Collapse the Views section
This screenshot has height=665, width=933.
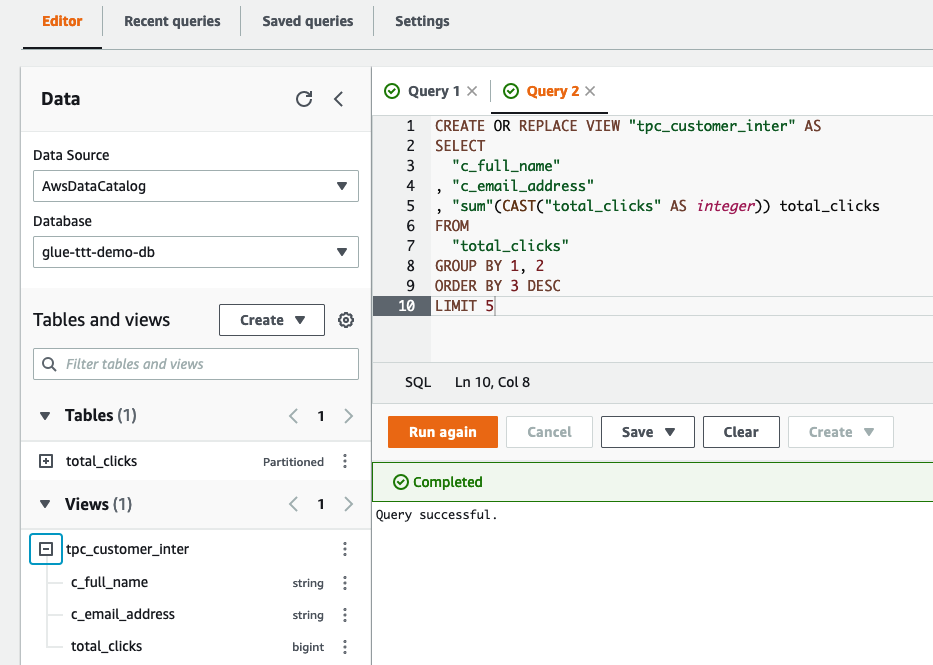(x=45, y=504)
